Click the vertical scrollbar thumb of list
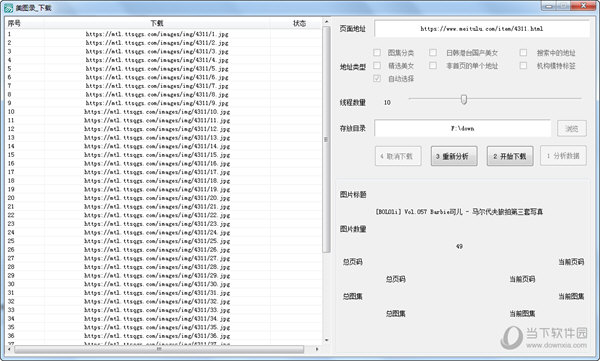Viewport: 600px width, 361px height. (x=326, y=139)
